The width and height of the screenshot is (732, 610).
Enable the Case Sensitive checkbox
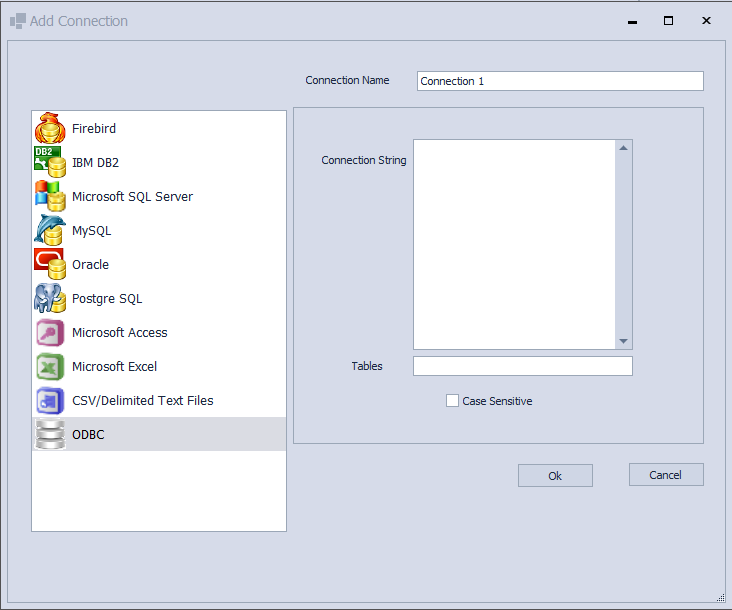[x=452, y=400]
